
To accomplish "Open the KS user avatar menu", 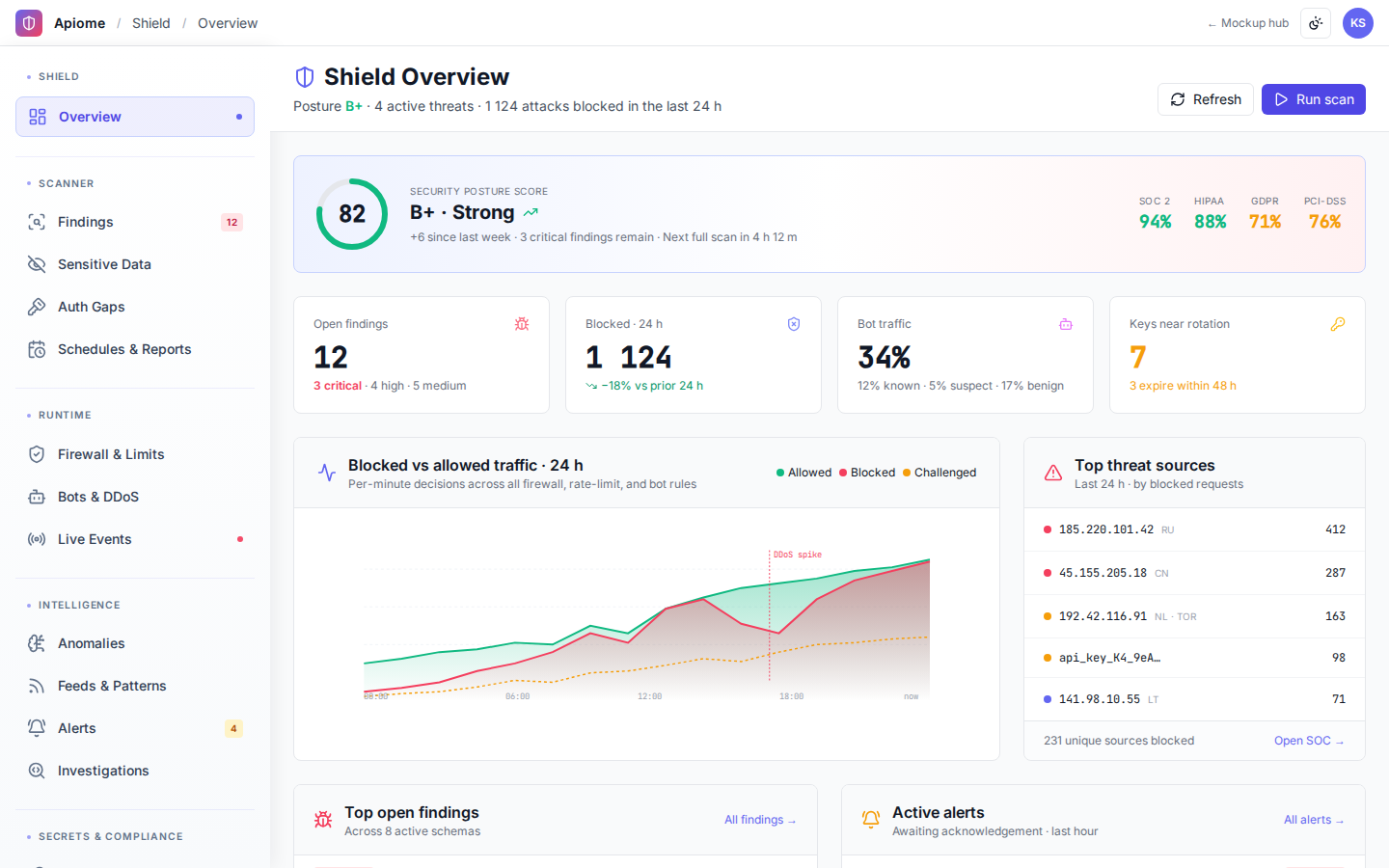I will [1358, 23].
